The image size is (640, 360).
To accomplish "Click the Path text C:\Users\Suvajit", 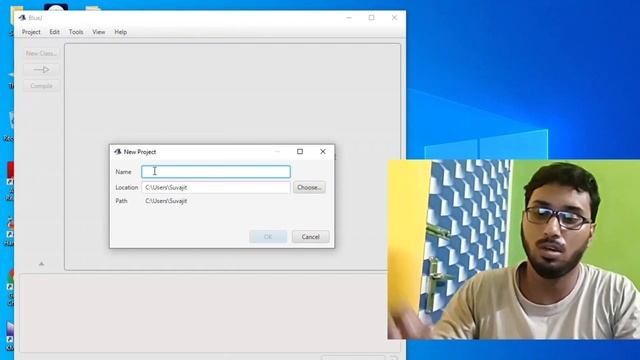I will click(x=166, y=201).
